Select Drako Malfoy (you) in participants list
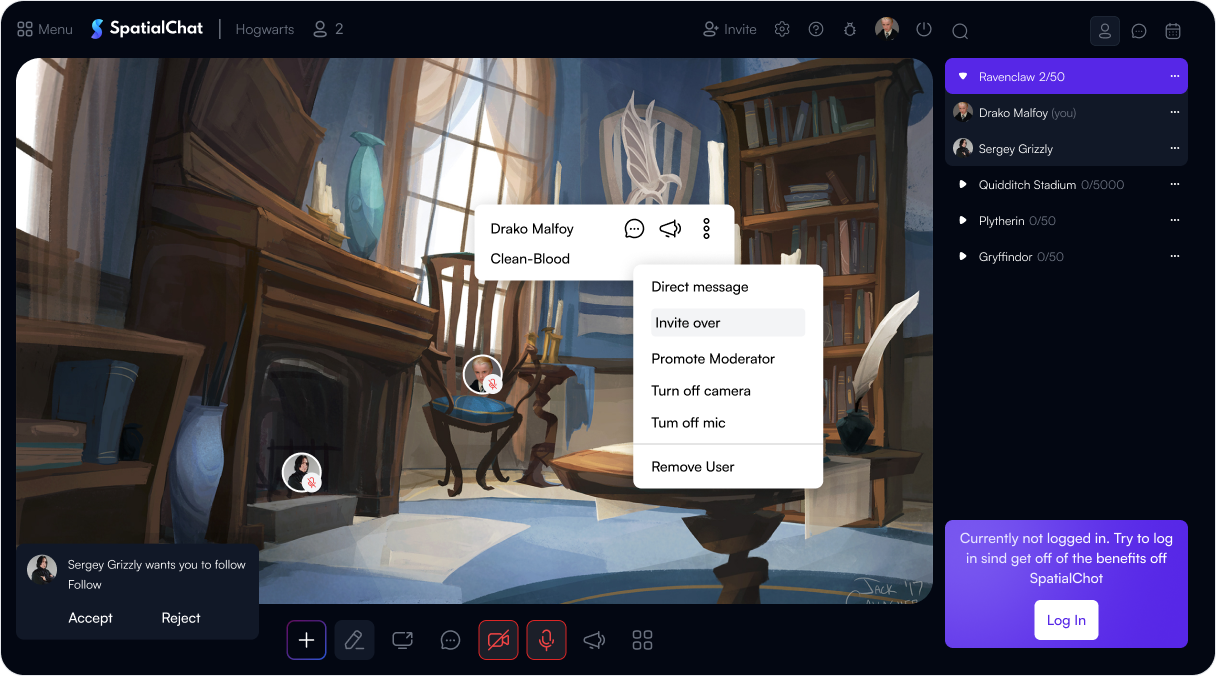Viewport: 1216px width, 676px height. coord(1066,113)
